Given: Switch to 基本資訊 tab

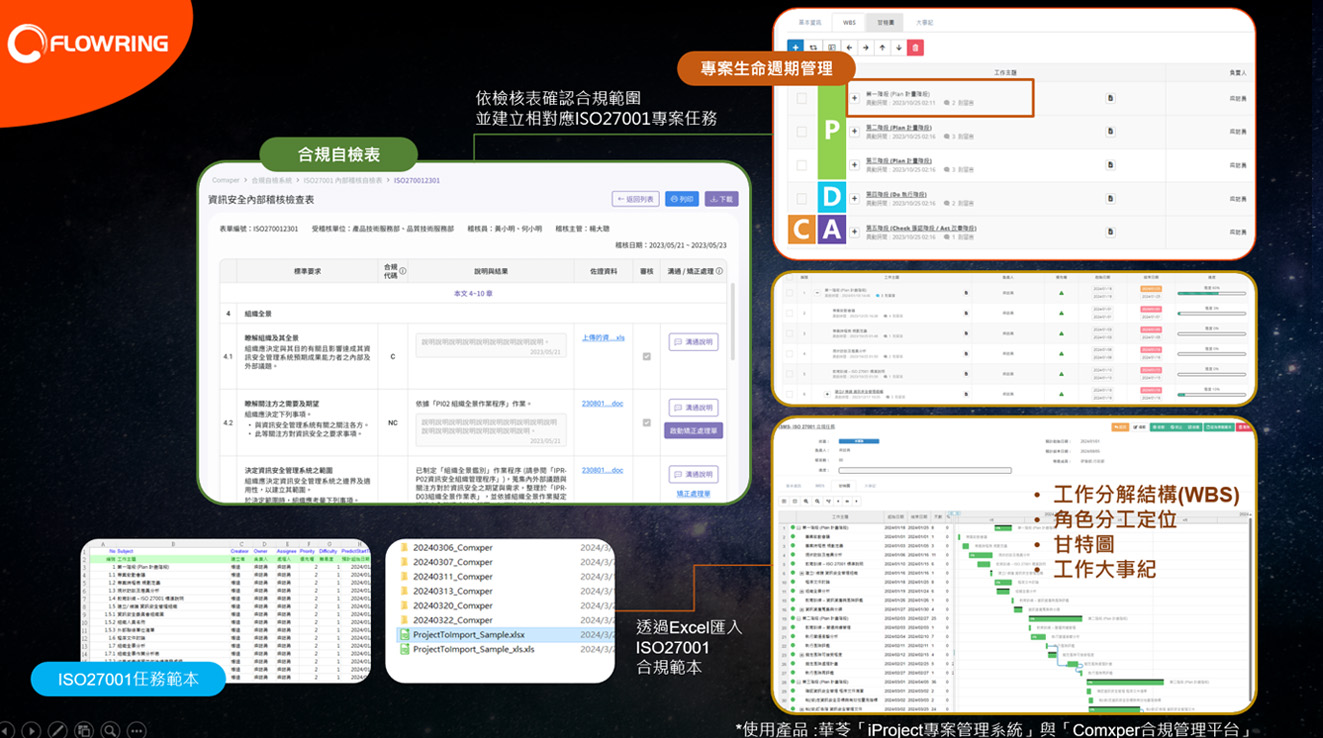Looking at the screenshot, I should (x=810, y=21).
